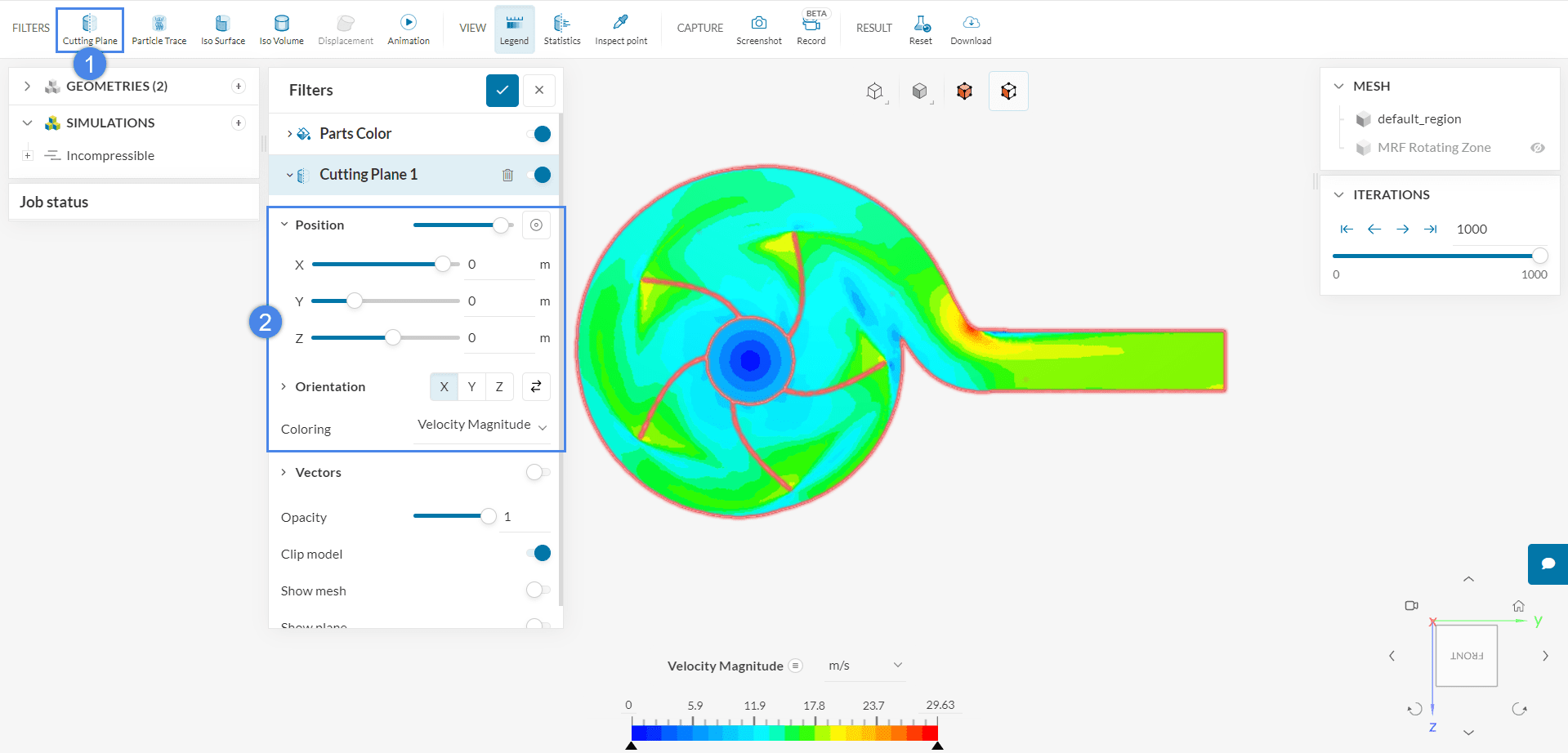The width and height of the screenshot is (1568, 753).
Task: Click the Opacity slider handle
Action: click(x=489, y=516)
